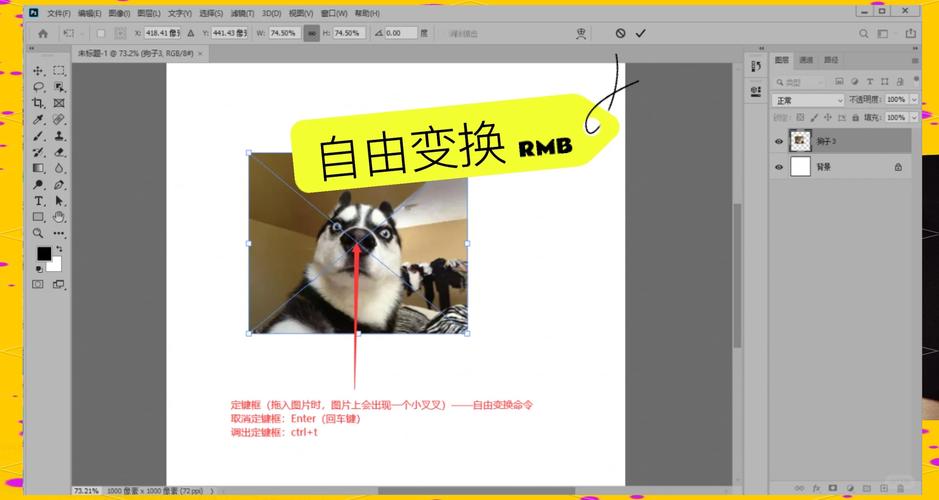The height and width of the screenshot is (500, 939).
Task: Cancel the transform with the circle-slash icon
Action: click(620, 33)
